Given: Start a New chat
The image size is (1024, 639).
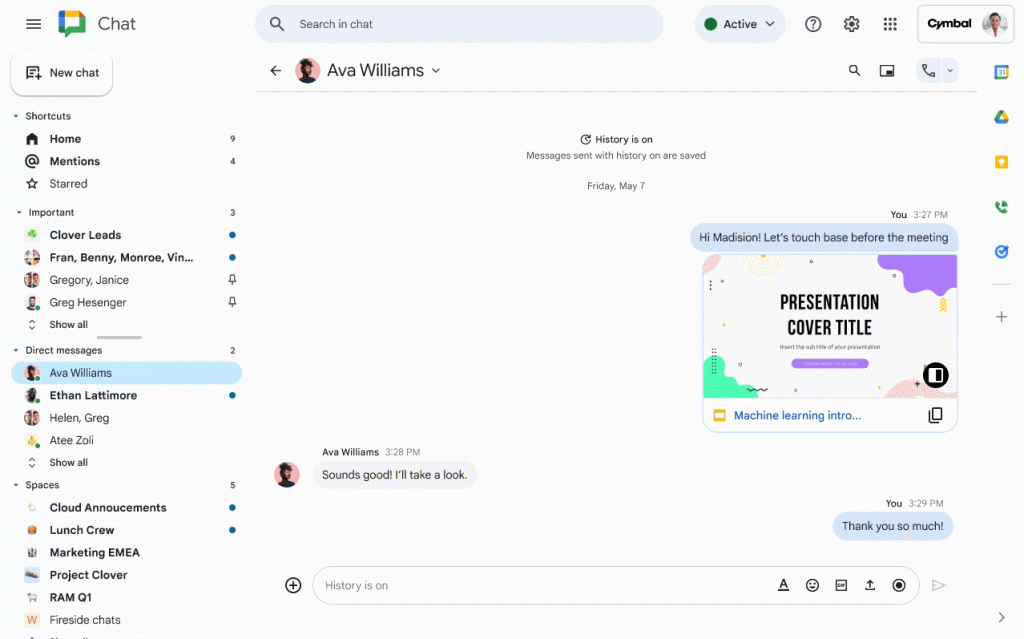Looking at the screenshot, I should point(61,72).
